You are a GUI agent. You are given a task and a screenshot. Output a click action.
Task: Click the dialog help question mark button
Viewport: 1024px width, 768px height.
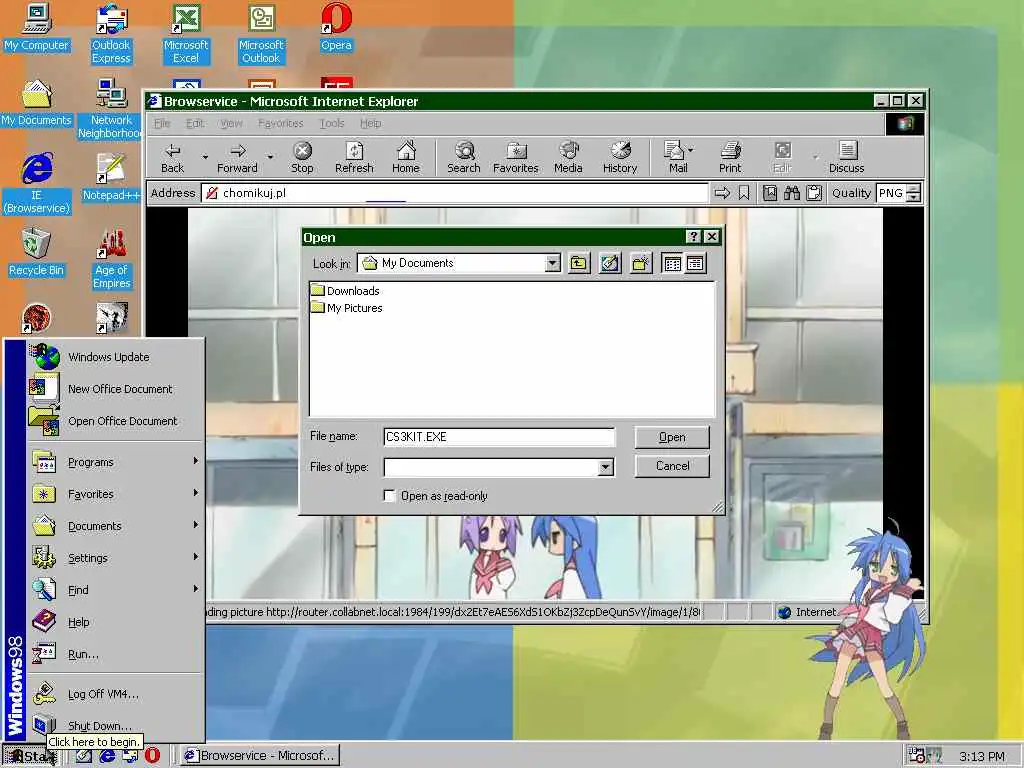[x=693, y=236]
